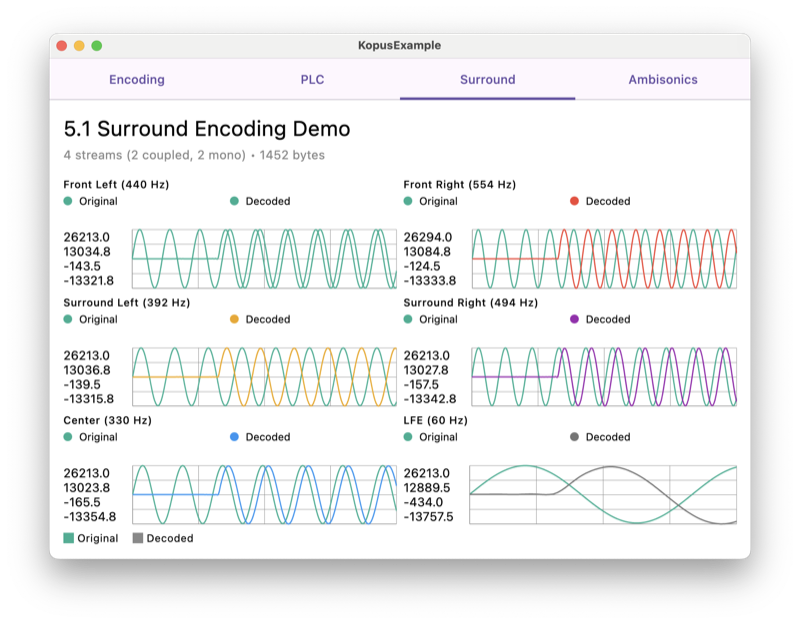Click LFE Original legend dot
Viewport: 800px width, 624px height.
click(x=408, y=437)
